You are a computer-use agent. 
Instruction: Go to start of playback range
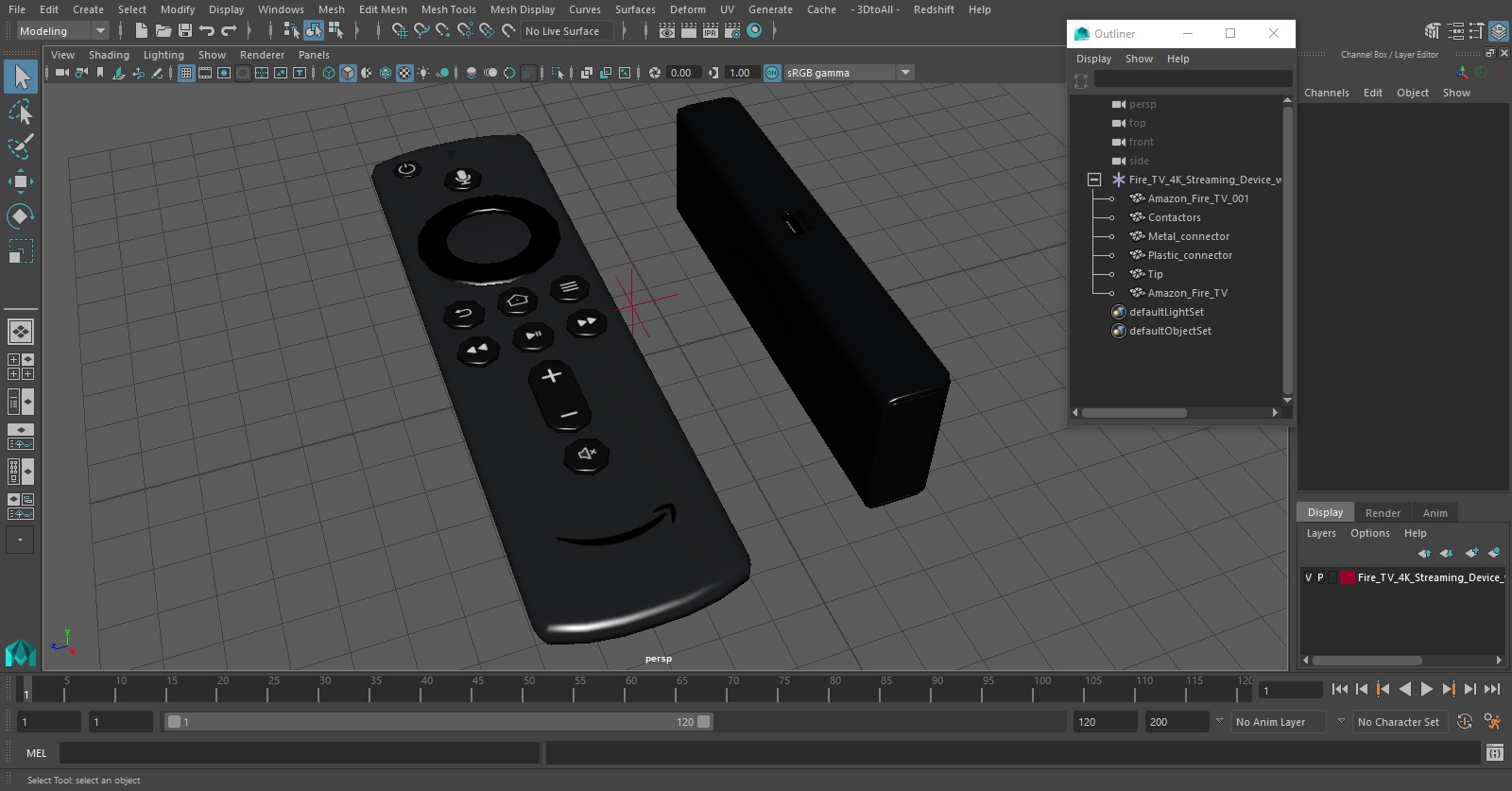pyautogui.click(x=1340, y=689)
